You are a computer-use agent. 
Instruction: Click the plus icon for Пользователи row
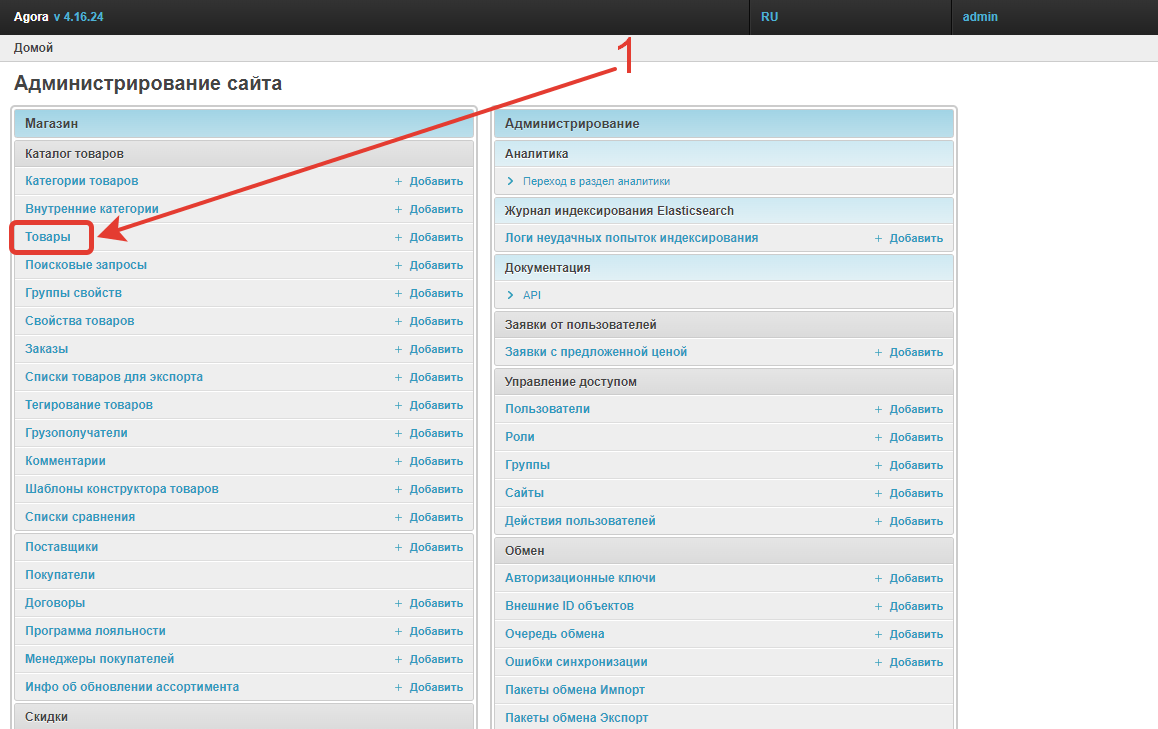click(878, 410)
